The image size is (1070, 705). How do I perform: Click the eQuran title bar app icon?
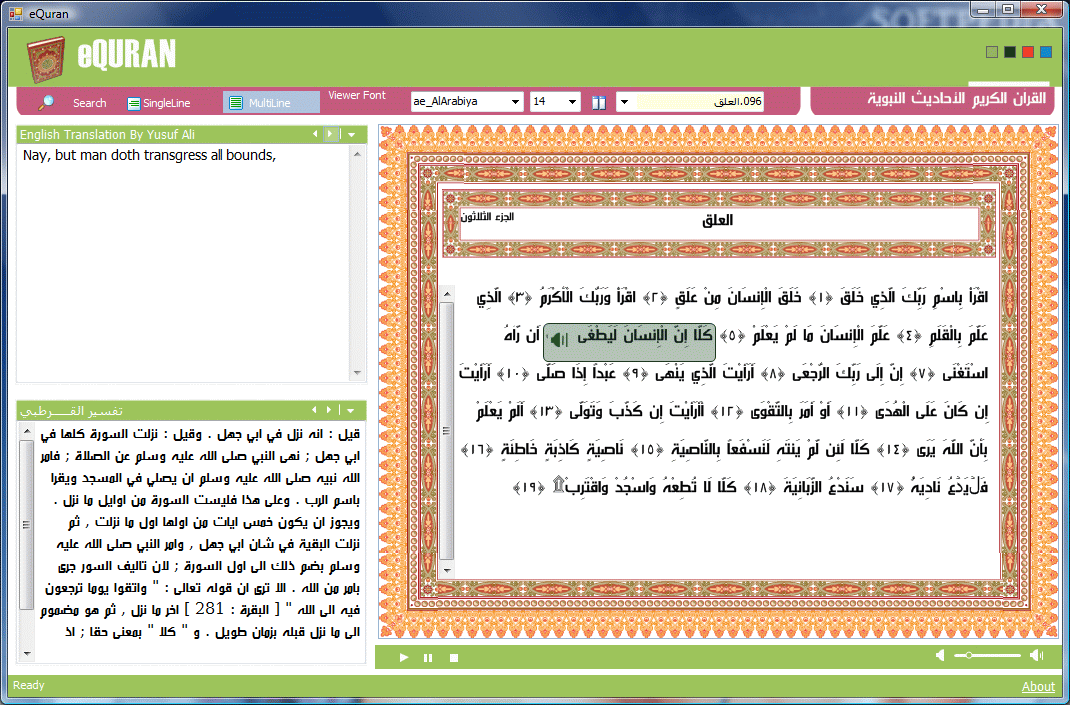[16, 13]
